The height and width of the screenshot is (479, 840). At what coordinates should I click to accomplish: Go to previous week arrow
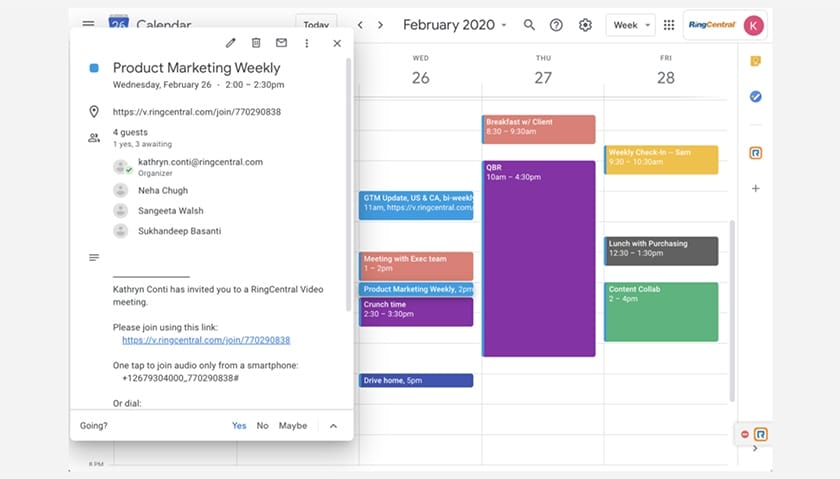(361, 25)
